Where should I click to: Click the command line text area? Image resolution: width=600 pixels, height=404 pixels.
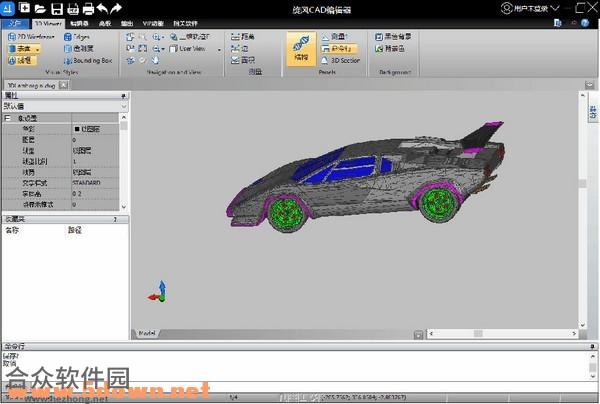295,365
